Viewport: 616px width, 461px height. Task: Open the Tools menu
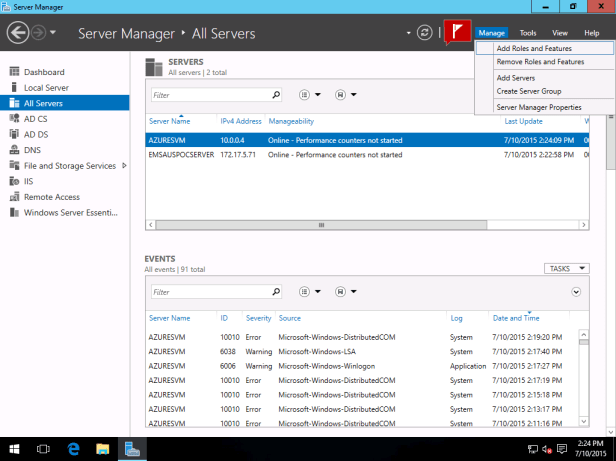pos(528,33)
